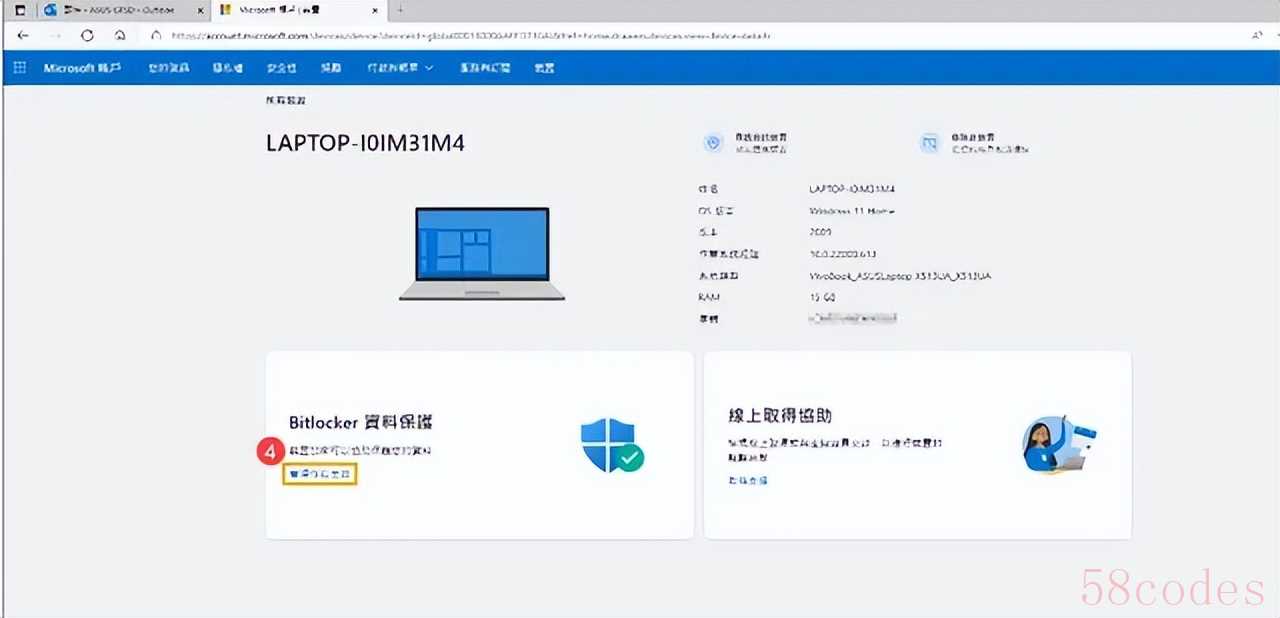This screenshot has width=1280, height=618.
Task: Open the second navigation item after Microsoft account
Action: point(227,68)
